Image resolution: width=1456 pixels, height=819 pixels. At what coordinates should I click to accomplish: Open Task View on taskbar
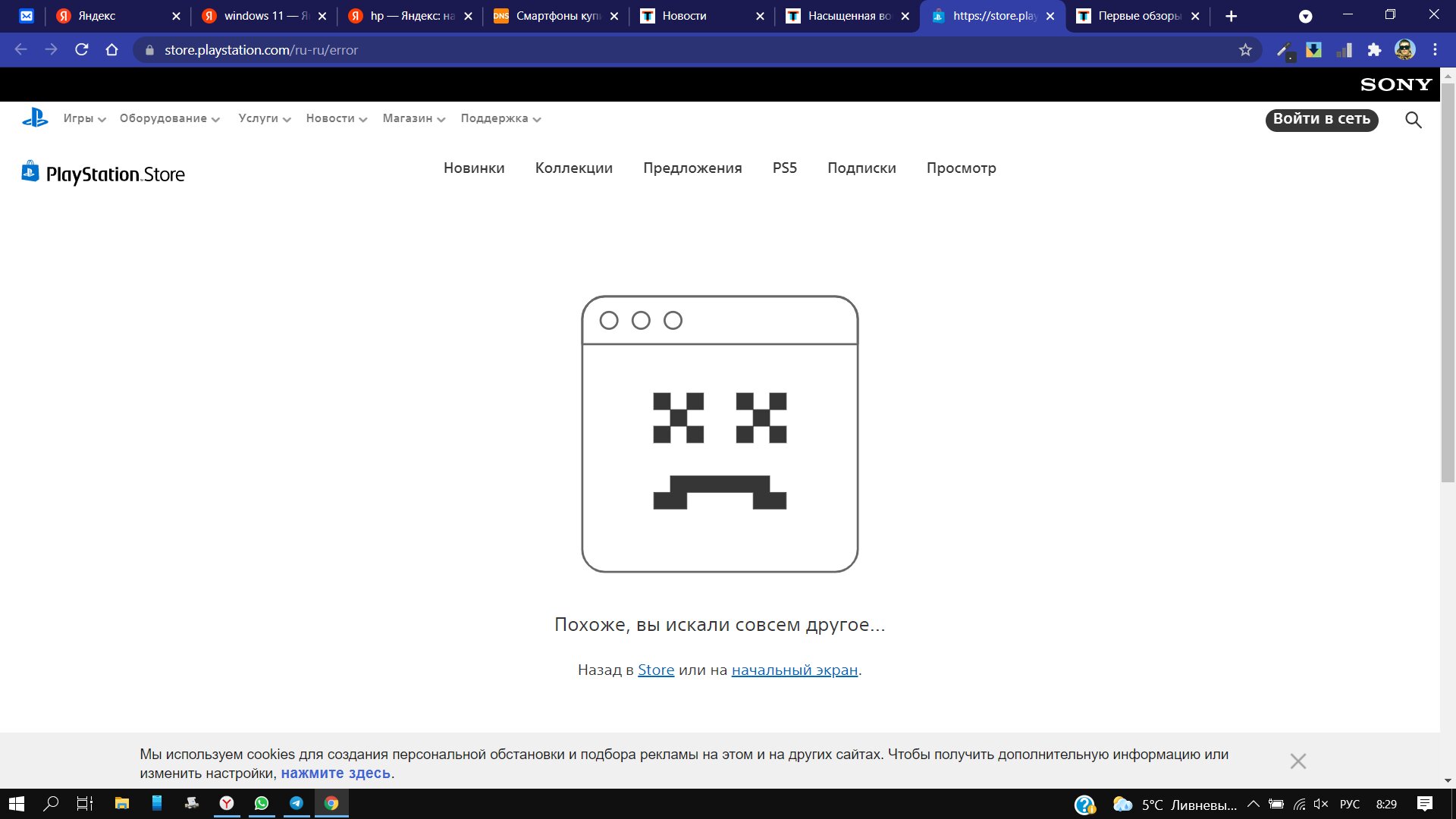85,804
